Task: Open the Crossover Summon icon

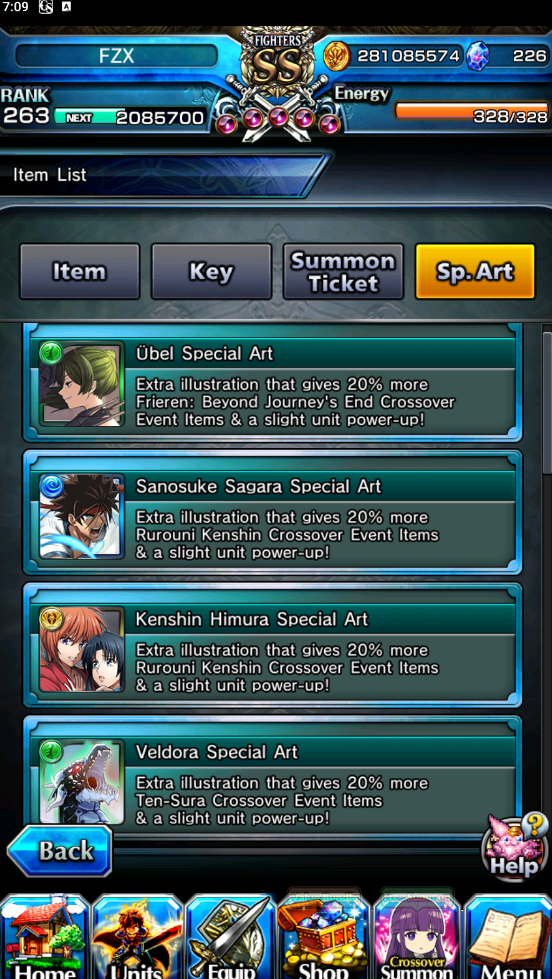Action: point(416,937)
